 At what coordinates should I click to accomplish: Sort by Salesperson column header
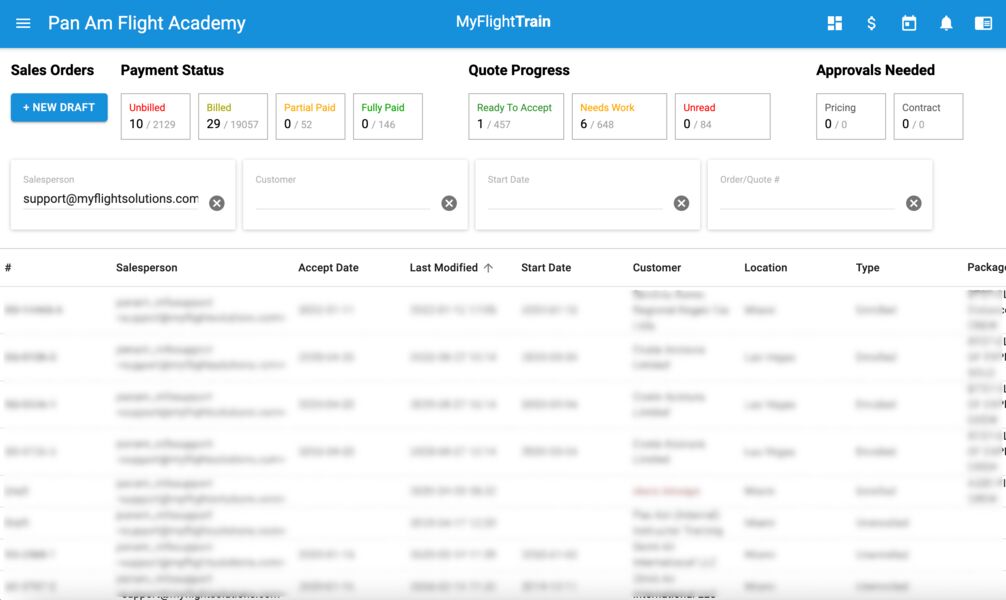pyautogui.click(x=146, y=268)
